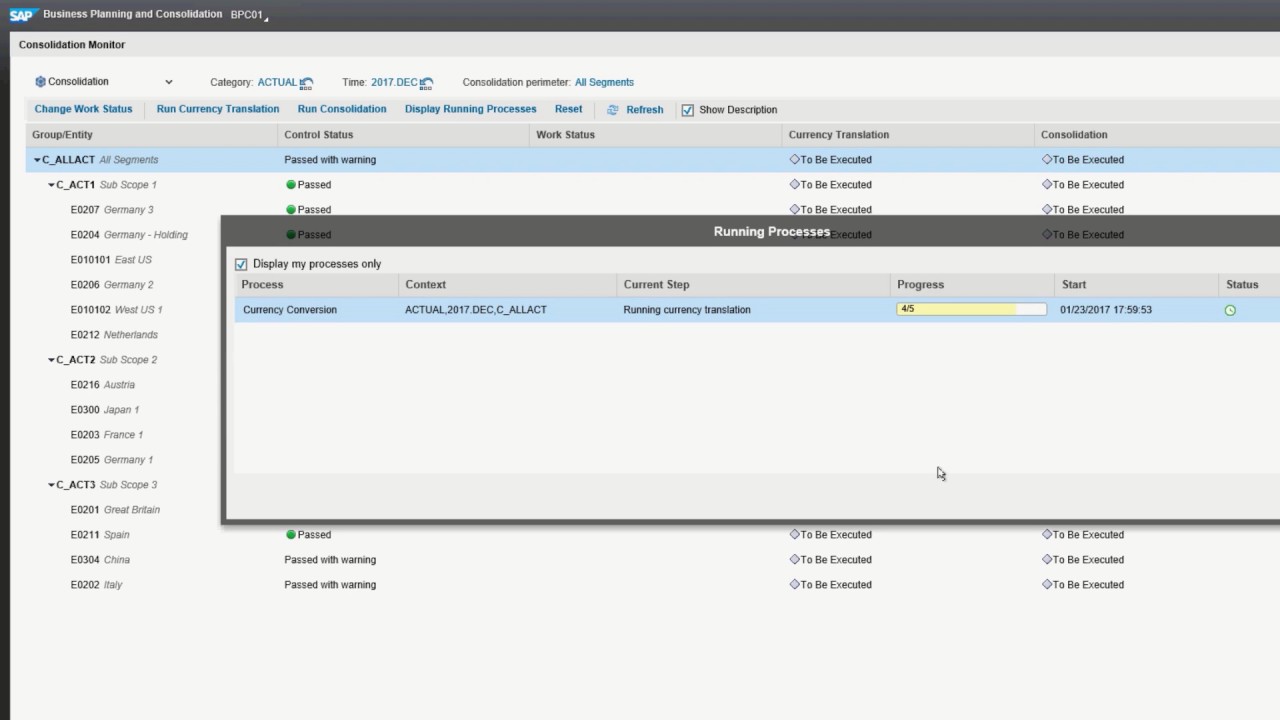Click the SAP logo icon
This screenshot has height=720, width=1280.
pos(22,15)
